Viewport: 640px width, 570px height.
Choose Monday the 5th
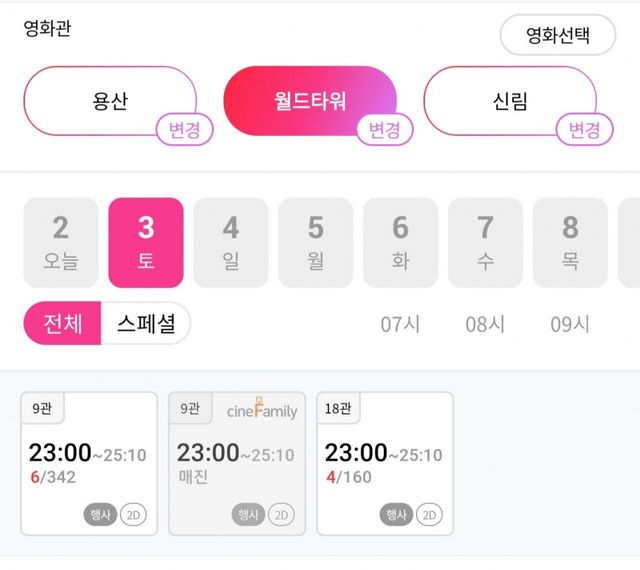[x=316, y=242]
